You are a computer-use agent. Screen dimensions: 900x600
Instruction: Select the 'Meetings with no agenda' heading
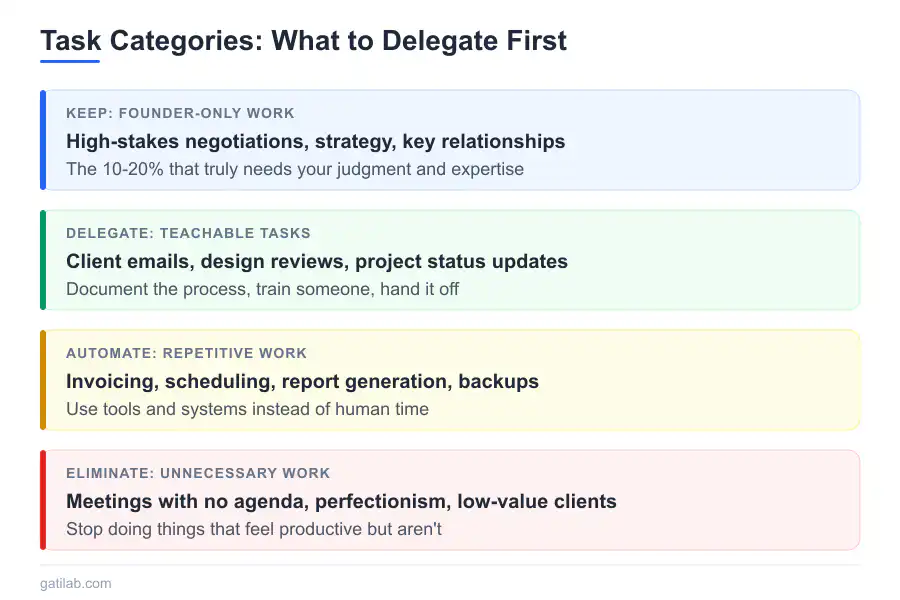tap(341, 501)
